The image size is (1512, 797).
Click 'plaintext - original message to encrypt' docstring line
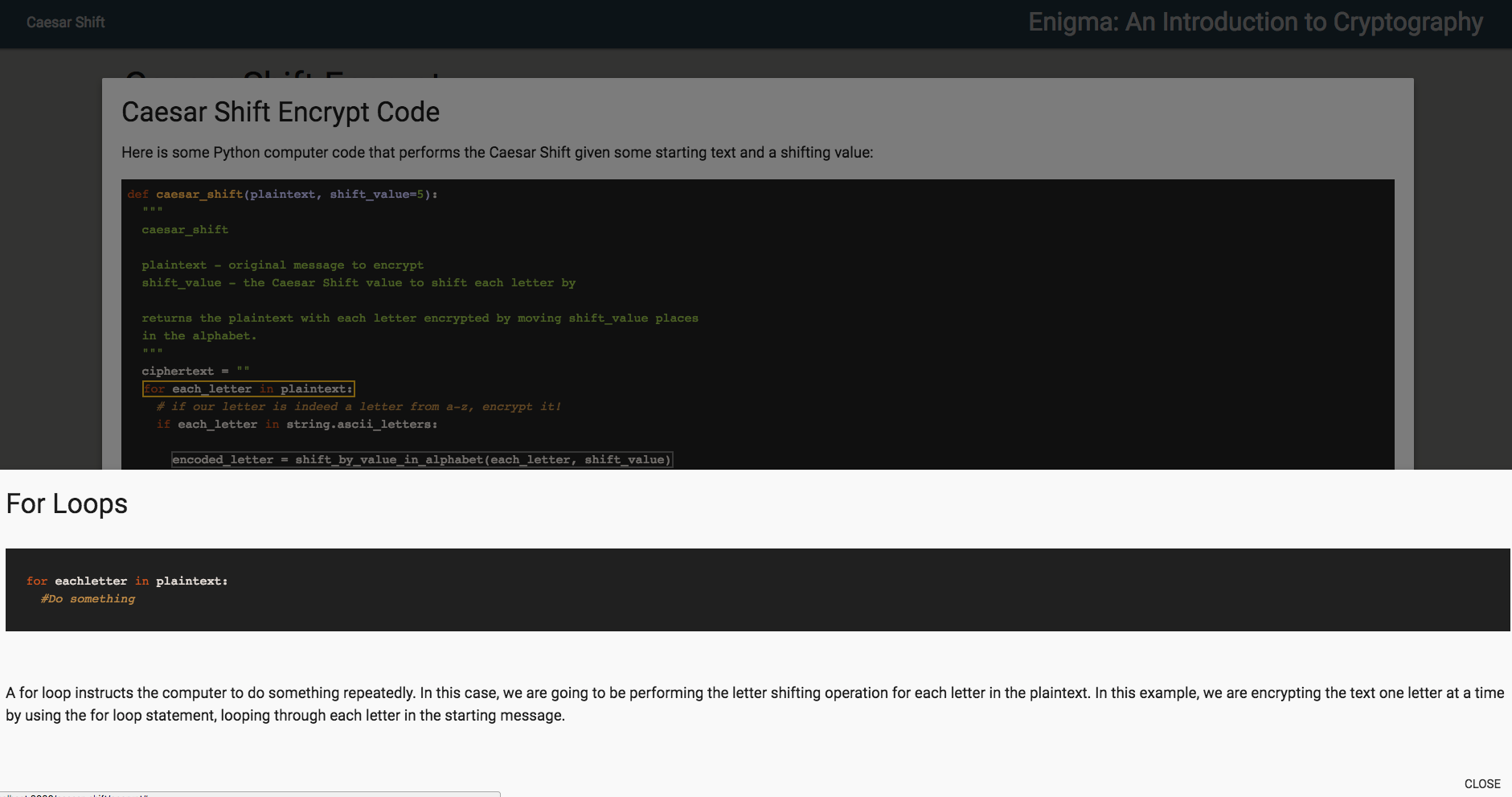(282, 265)
